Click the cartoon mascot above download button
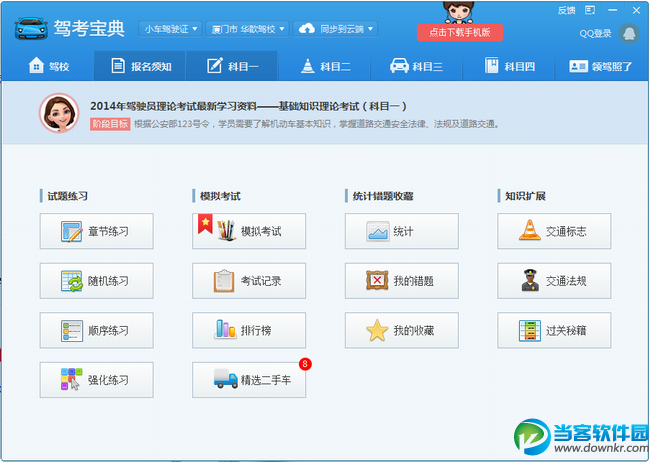This screenshot has width=650, height=462. 458,12
